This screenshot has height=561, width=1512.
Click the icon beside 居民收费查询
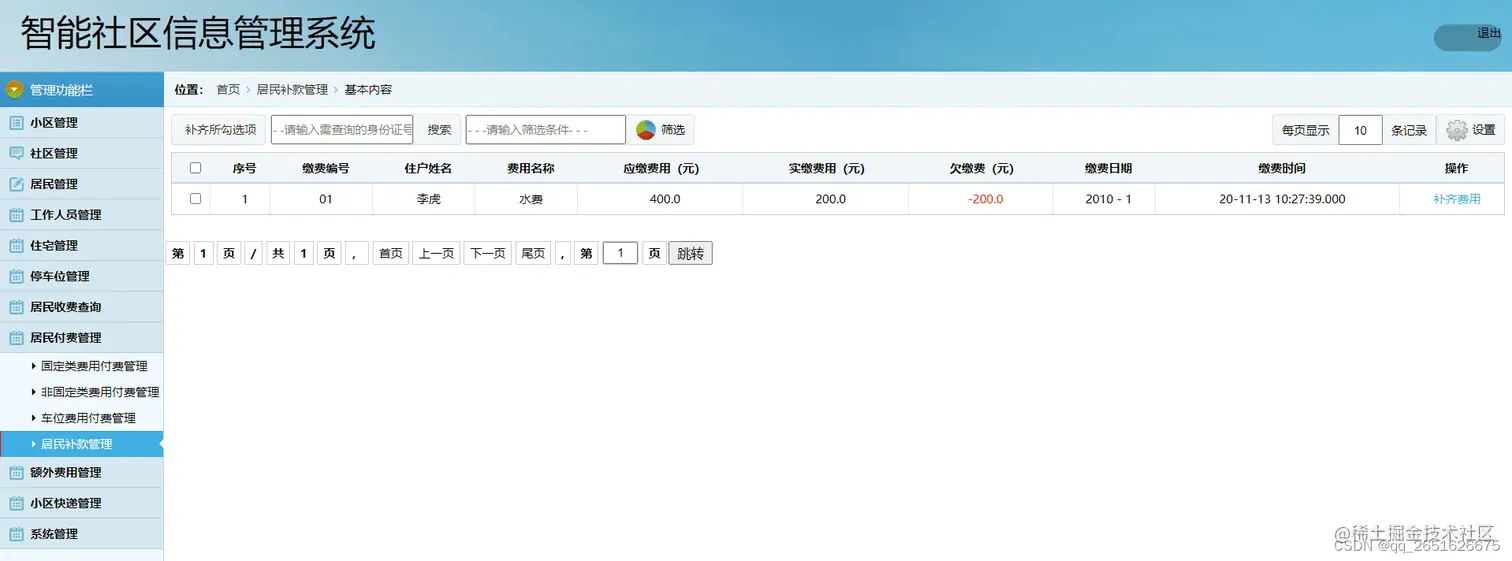16,307
